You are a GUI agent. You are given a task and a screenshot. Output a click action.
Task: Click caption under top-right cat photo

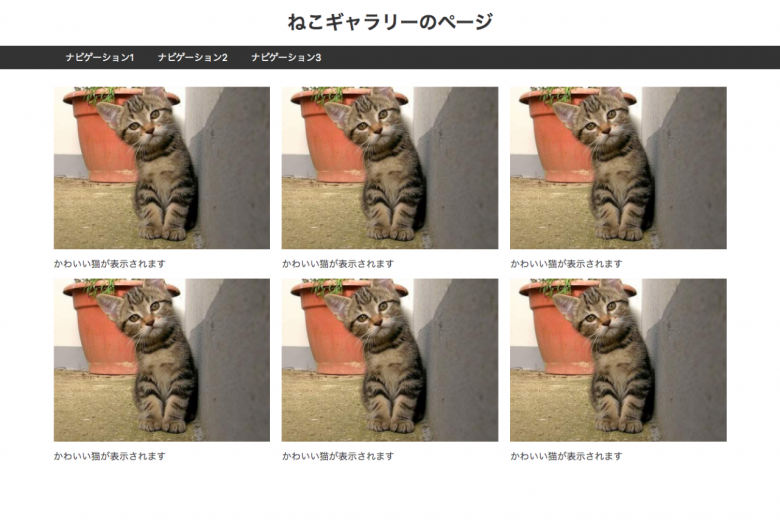click(566, 264)
